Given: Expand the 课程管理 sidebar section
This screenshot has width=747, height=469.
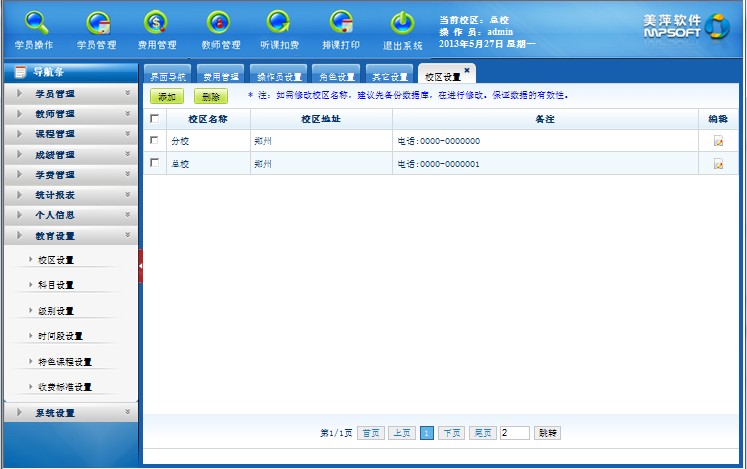Looking at the screenshot, I should [x=70, y=134].
